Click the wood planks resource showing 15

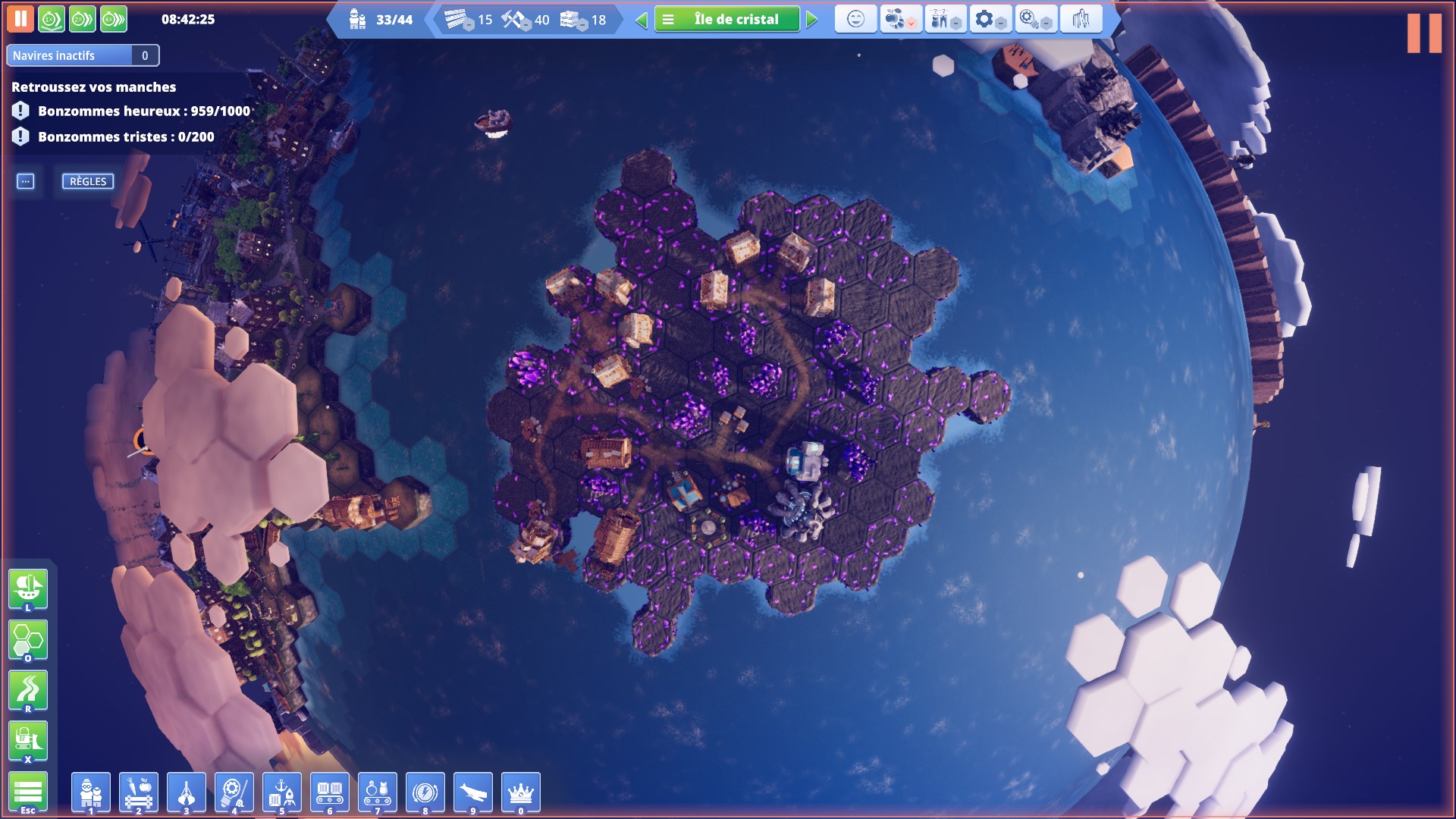coord(468,20)
